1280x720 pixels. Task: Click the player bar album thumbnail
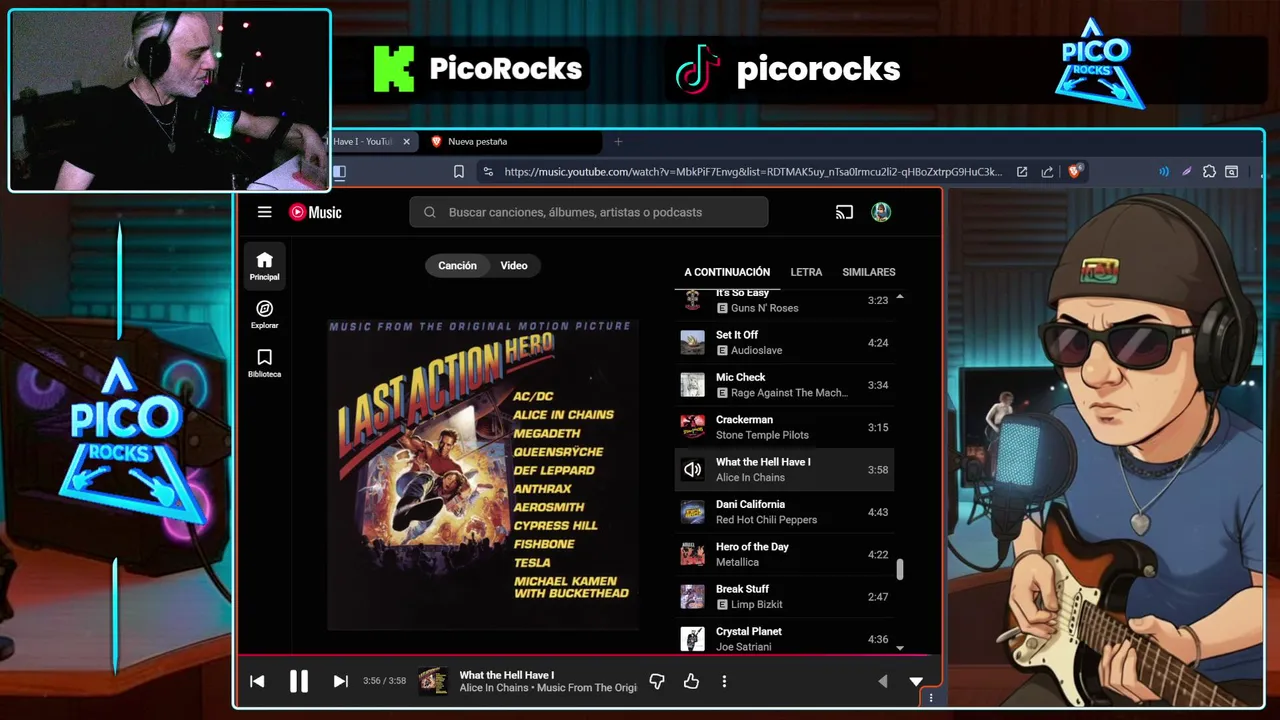coord(433,681)
